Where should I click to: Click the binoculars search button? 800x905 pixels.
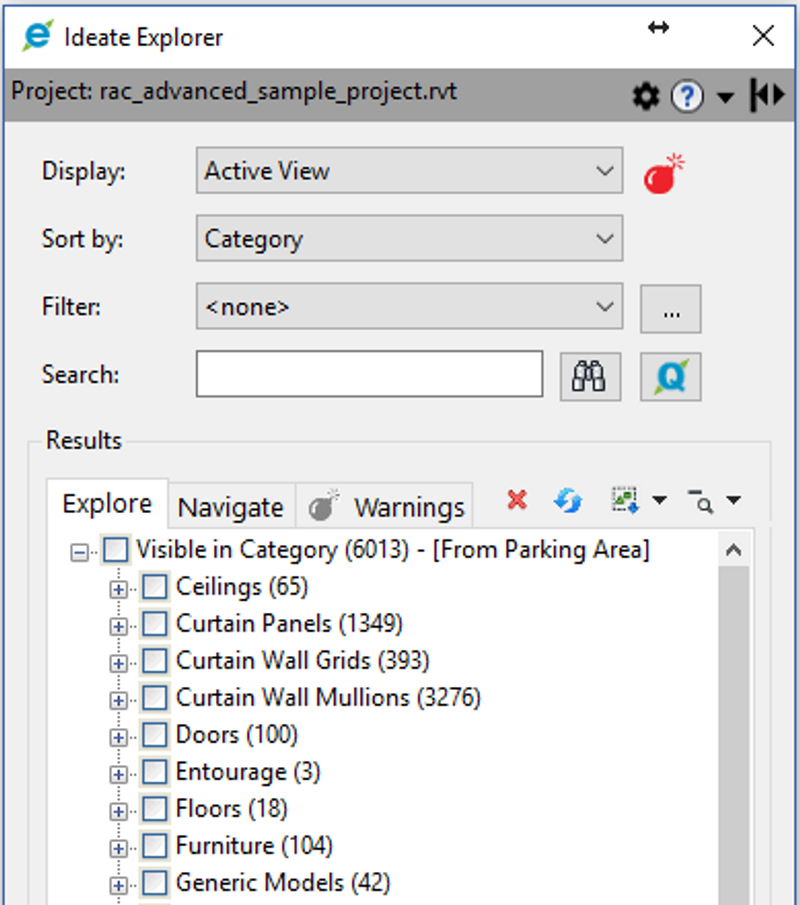pyautogui.click(x=590, y=376)
